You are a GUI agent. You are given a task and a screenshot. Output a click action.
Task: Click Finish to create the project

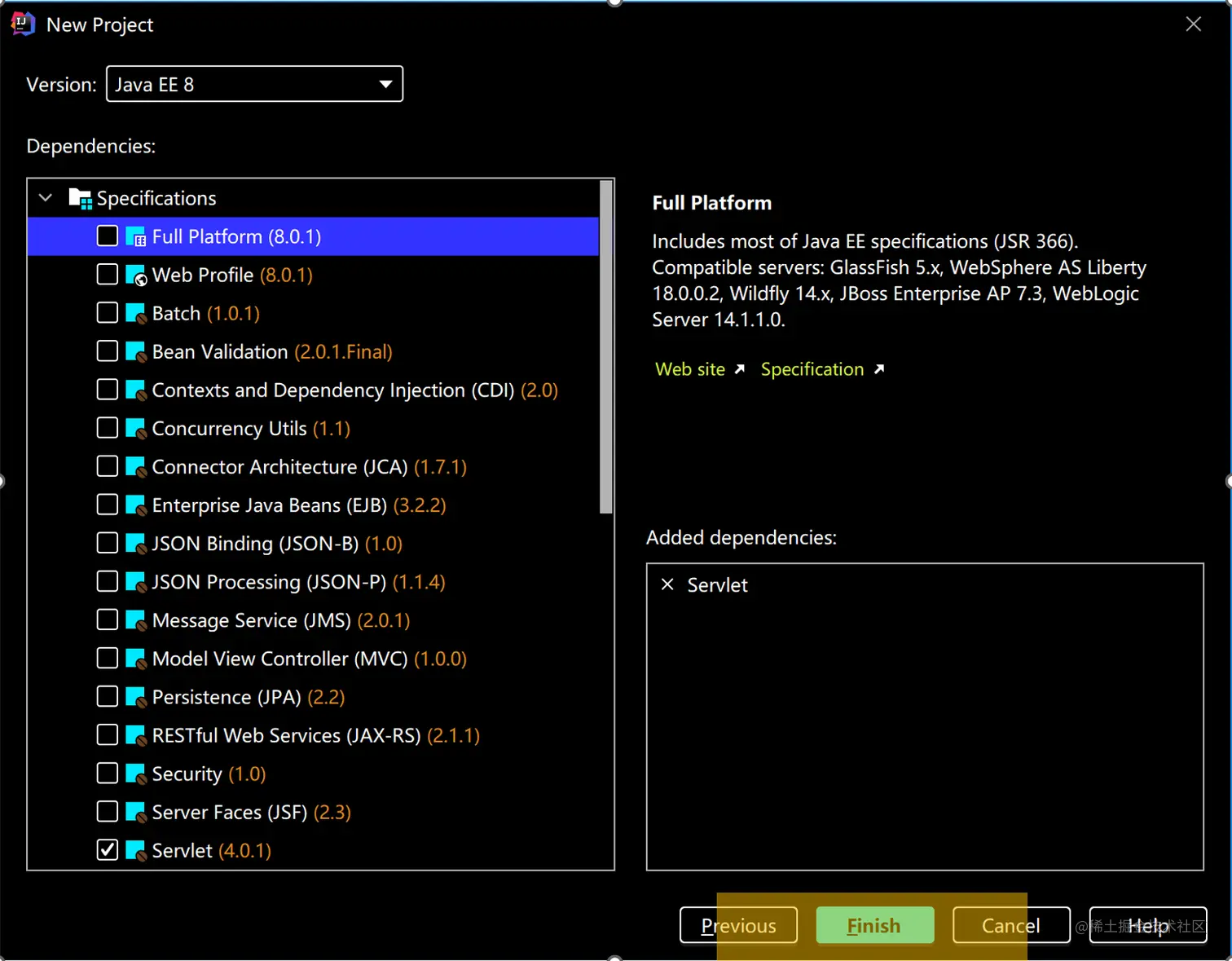point(875,925)
